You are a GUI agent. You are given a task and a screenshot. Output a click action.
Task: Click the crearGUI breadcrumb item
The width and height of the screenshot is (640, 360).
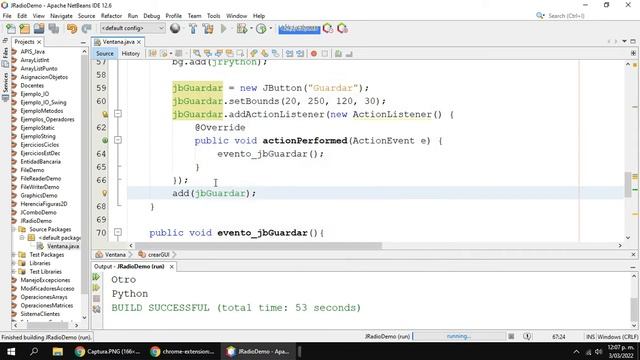coord(154,255)
